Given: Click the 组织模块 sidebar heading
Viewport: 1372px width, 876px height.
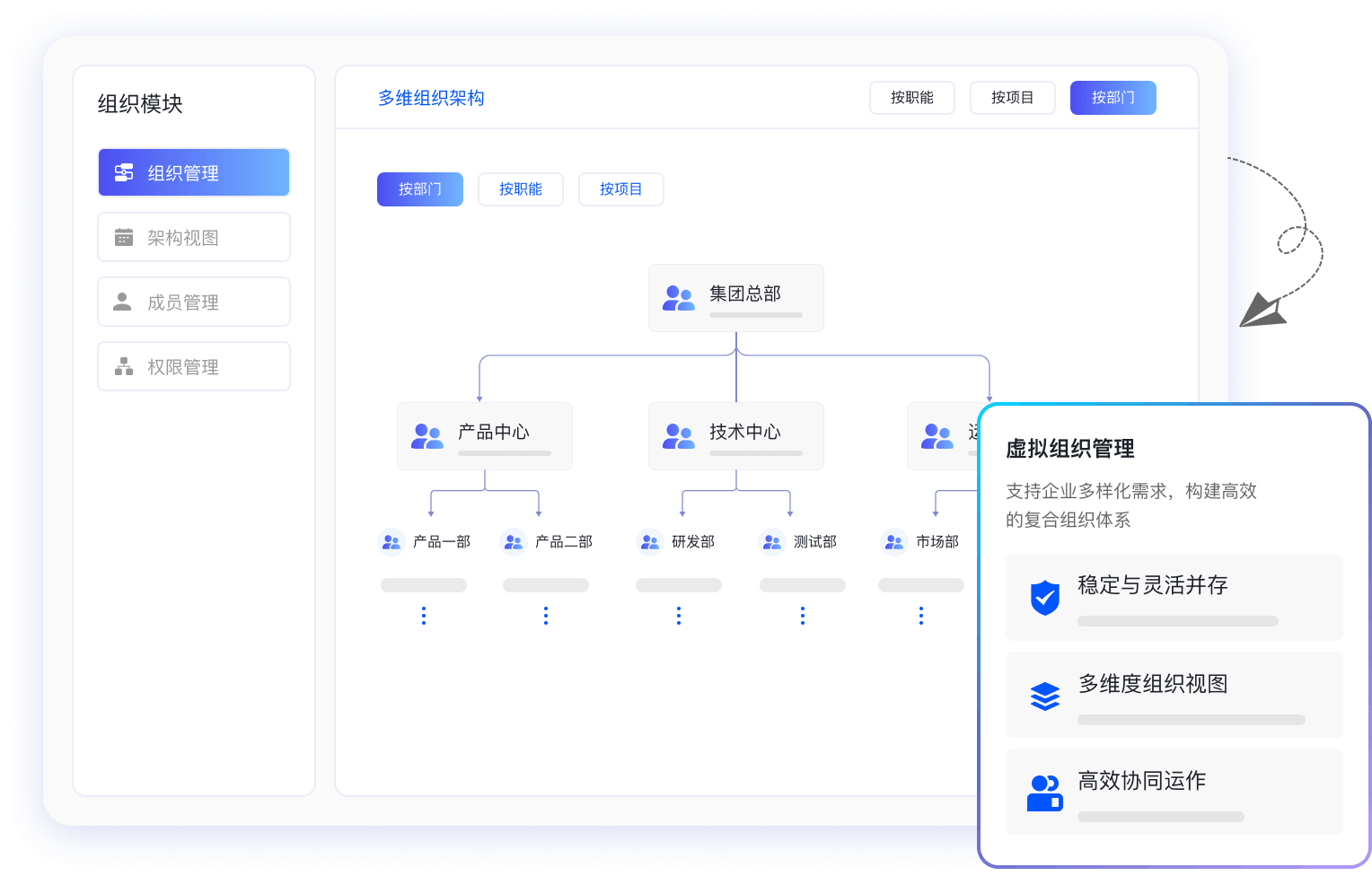Looking at the screenshot, I should click(x=140, y=104).
